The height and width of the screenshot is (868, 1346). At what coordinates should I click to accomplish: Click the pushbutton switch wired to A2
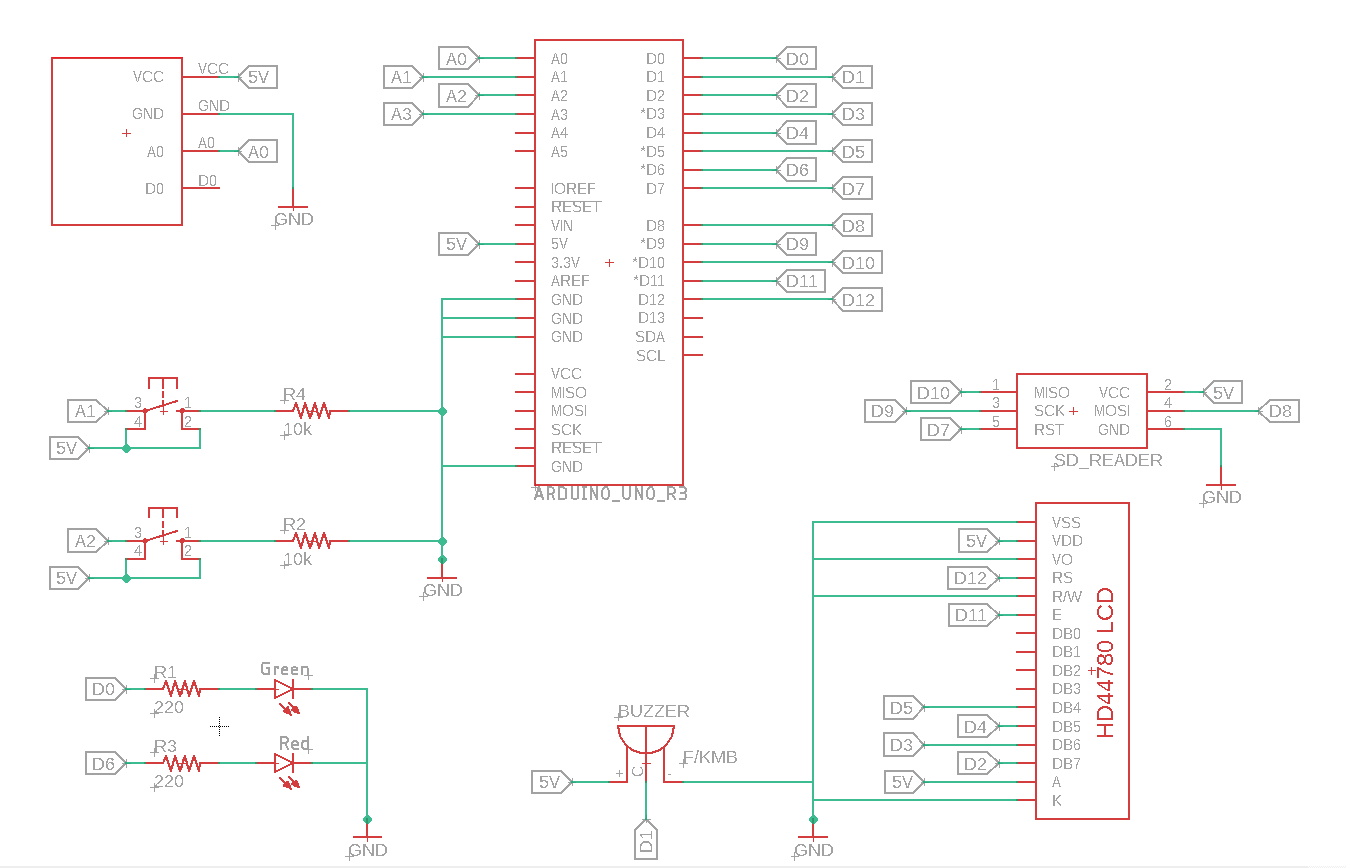click(163, 535)
